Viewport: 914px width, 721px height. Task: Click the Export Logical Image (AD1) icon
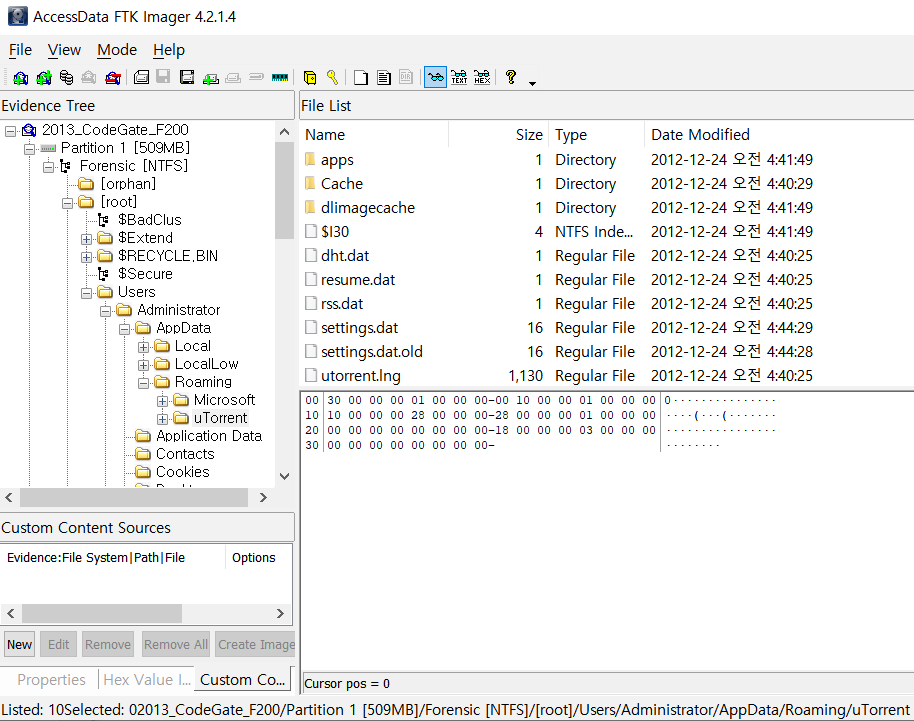point(187,78)
